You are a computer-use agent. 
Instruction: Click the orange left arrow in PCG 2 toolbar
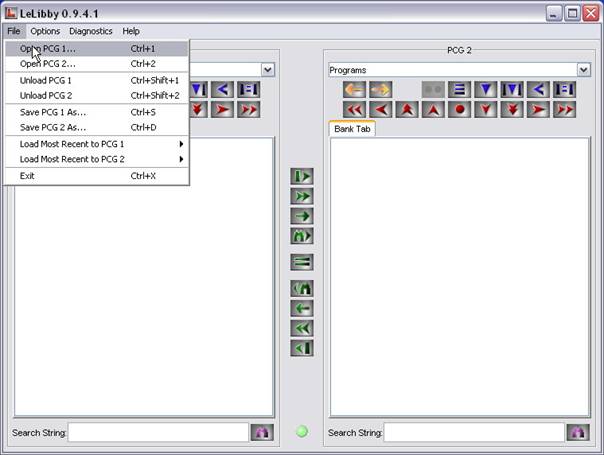354,90
